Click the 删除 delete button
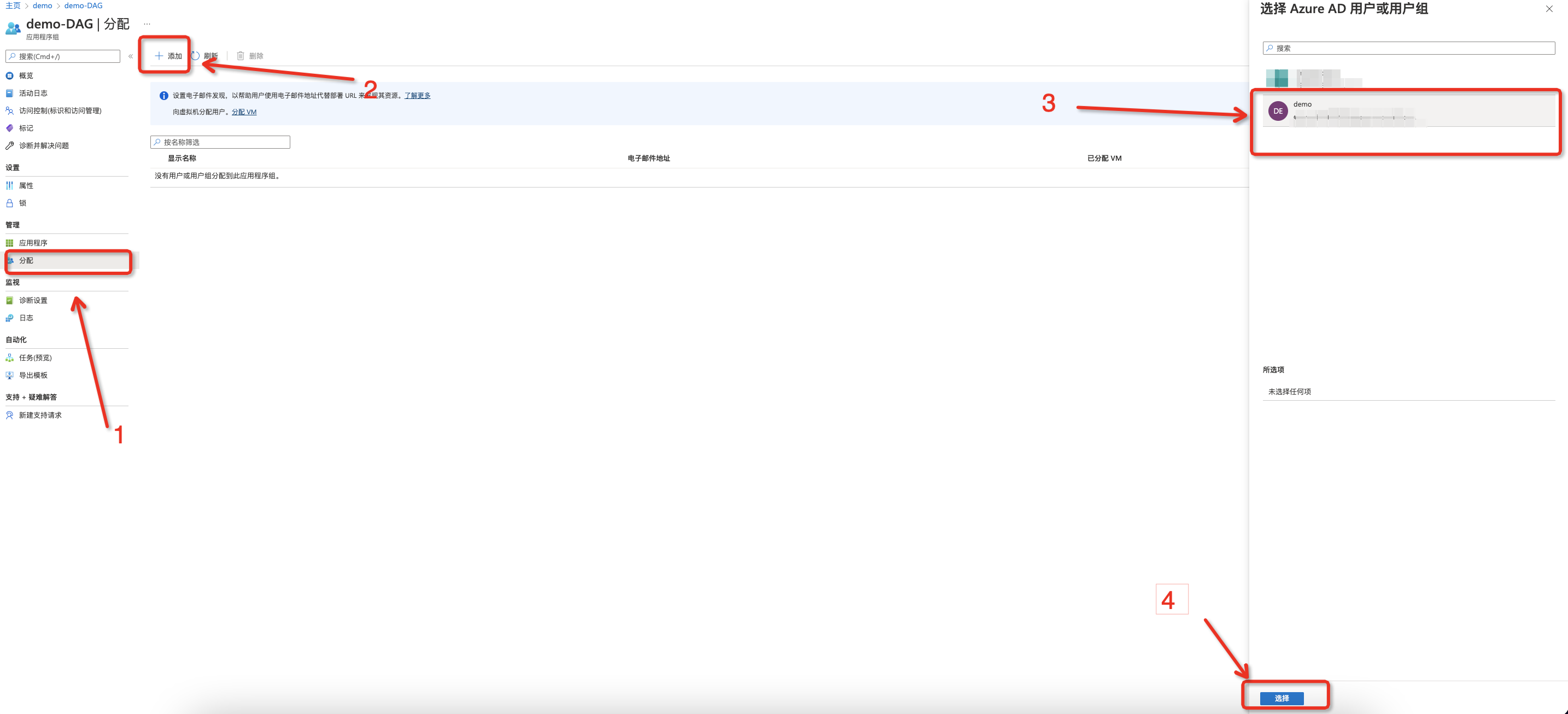The width and height of the screenshot is (1568, 714). click(249, 56)
